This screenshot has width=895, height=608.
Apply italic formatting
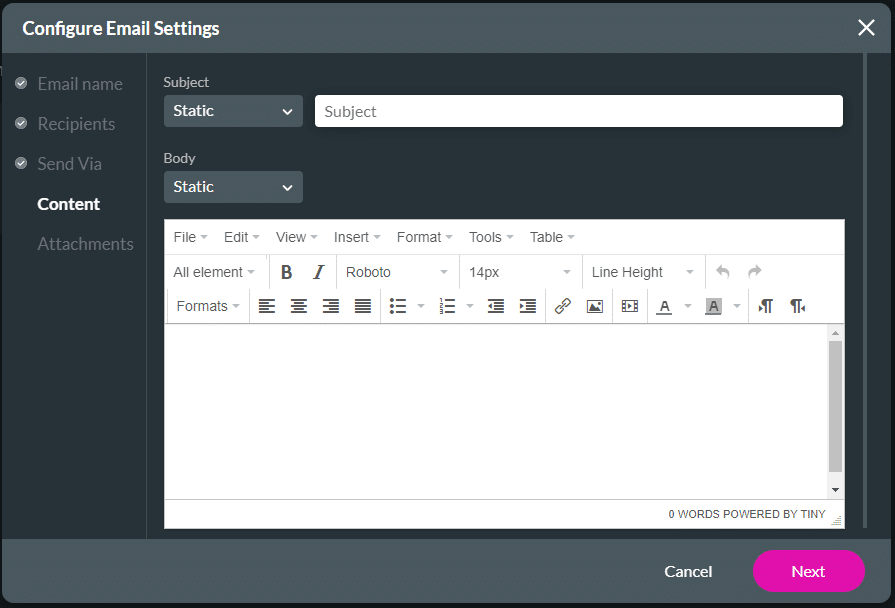(317, 271)
